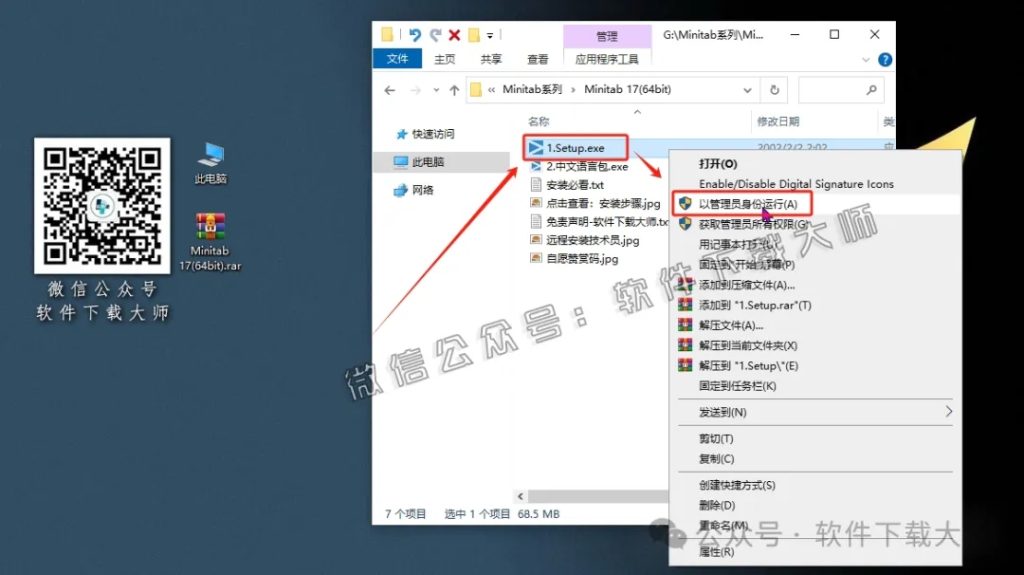1024x575 pixels.
Task: Choose 解压文件(A)... menu entry
Action: (731, 325)
